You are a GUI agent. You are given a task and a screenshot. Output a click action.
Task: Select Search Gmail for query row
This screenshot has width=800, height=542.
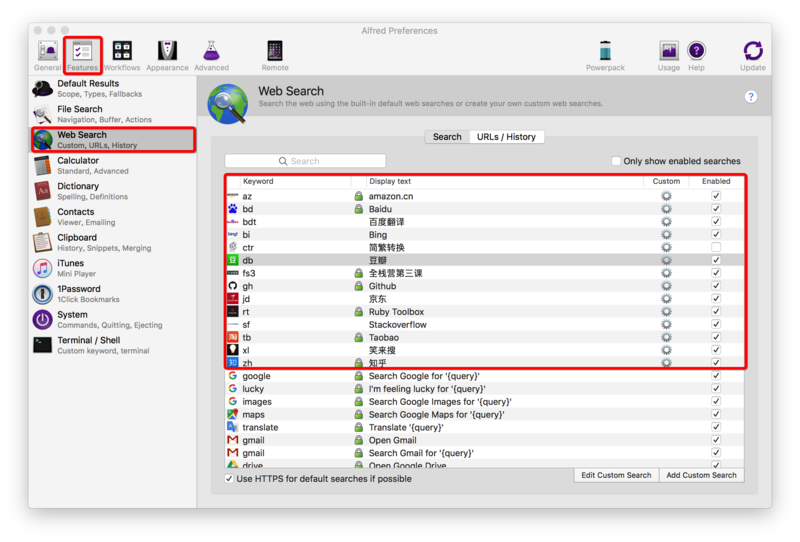point(485,453)
